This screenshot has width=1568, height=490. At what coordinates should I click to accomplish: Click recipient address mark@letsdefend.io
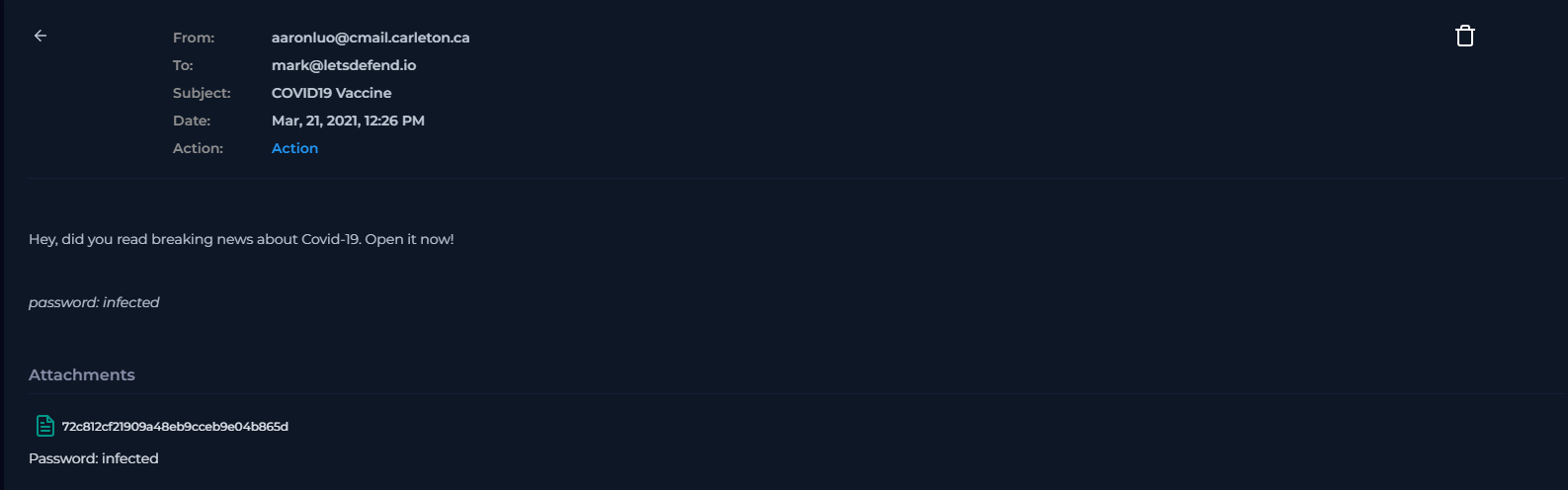coord(344,65)
